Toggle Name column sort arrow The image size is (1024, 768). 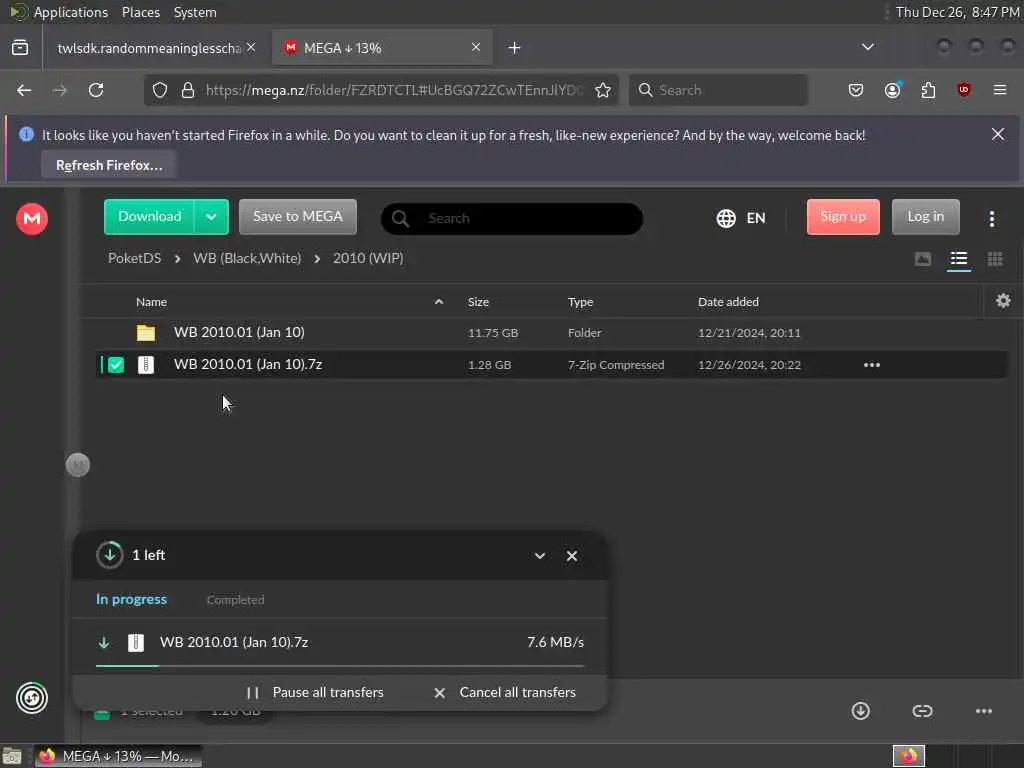pyautogui.click(x=439, y=302)
